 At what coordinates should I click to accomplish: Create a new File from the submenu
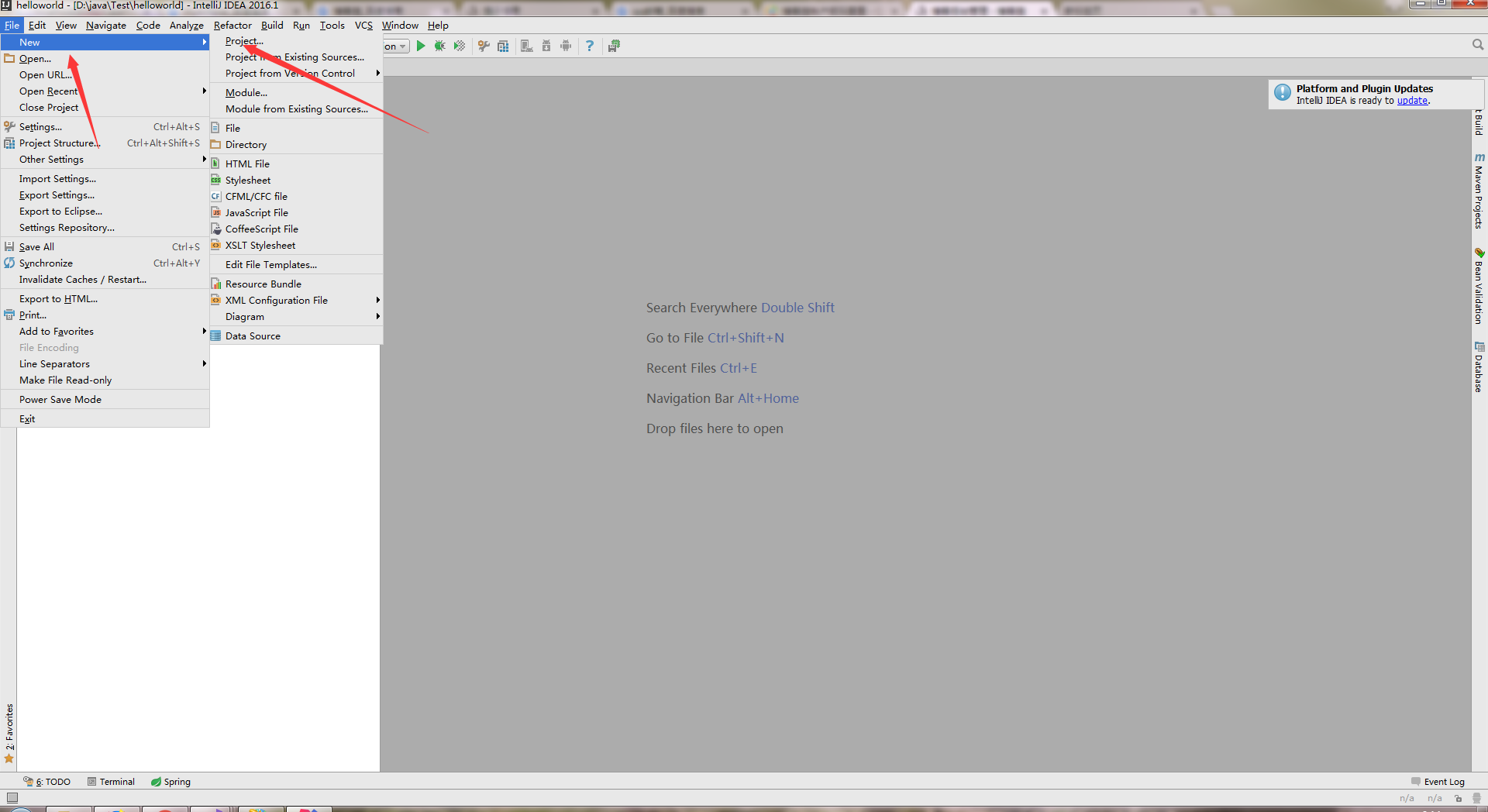click(297, 129)
